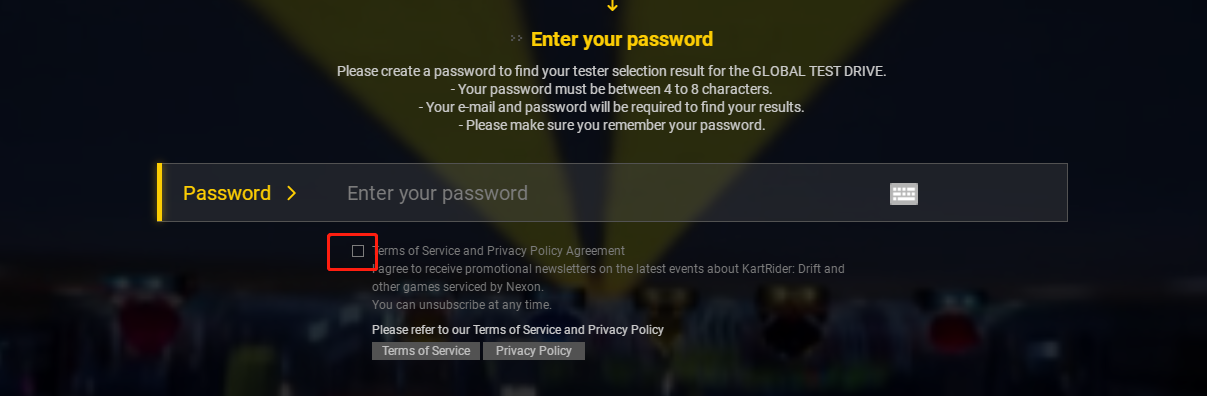1207x396 pixels.
Task: Click the yellow chevron after the Password label
Action: 292,193
